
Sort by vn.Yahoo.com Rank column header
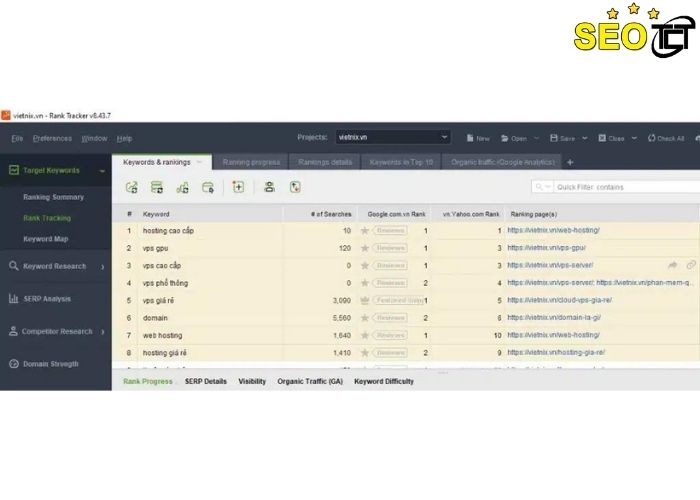(468, 214)
